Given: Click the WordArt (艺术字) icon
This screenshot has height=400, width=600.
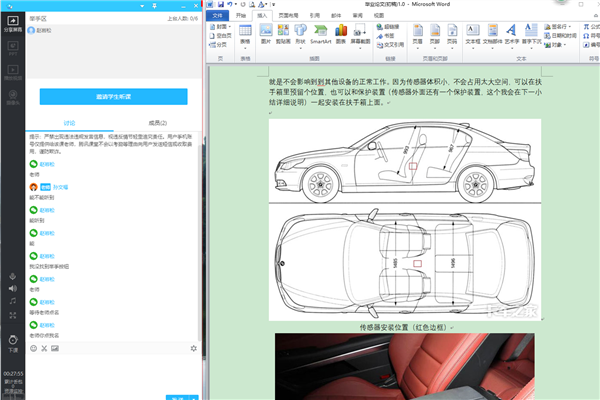Looking at the screenshot, I should [x=512, y=34].
